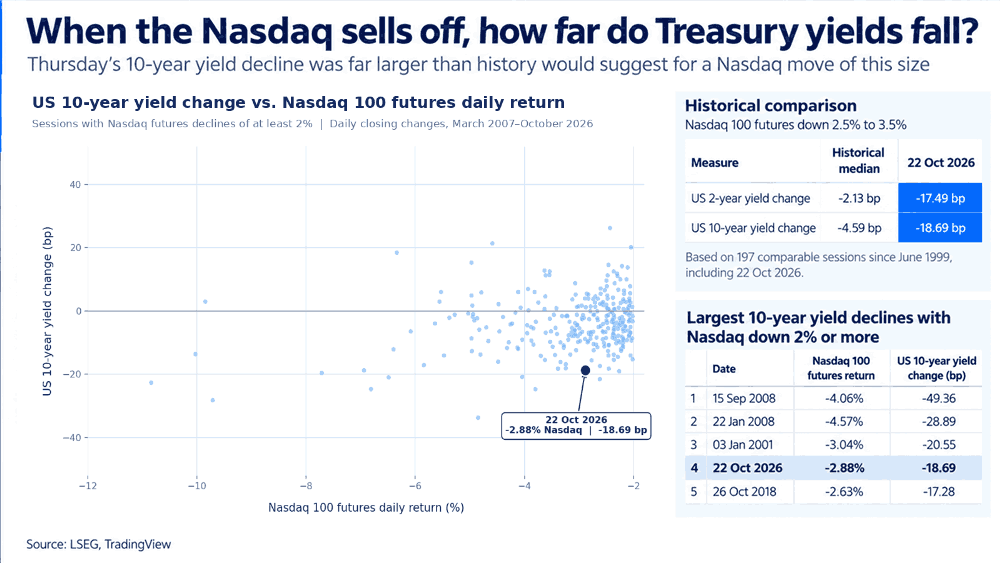Click the Historical comparison panel title
This screenshot has width=1000, height=563.
point(770,106)
